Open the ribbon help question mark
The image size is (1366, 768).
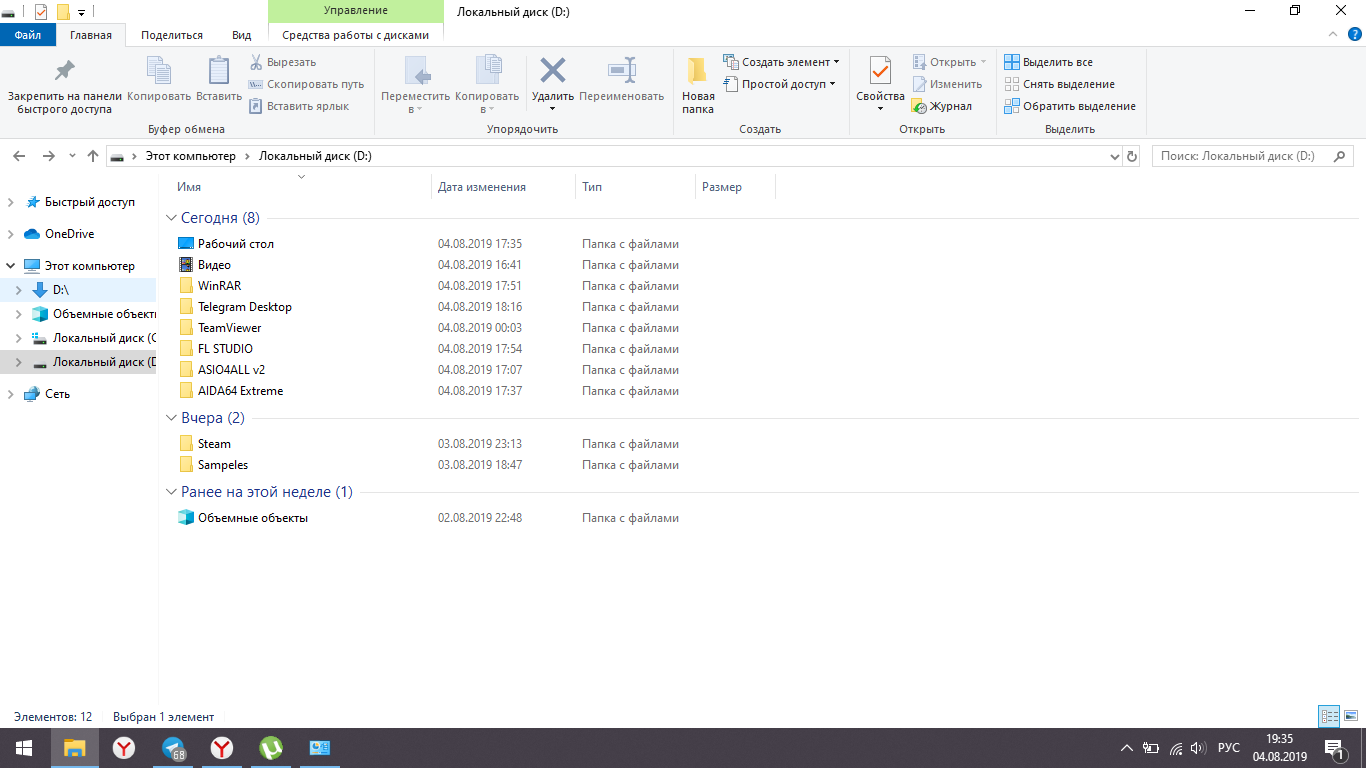[x=1355, y=34]
